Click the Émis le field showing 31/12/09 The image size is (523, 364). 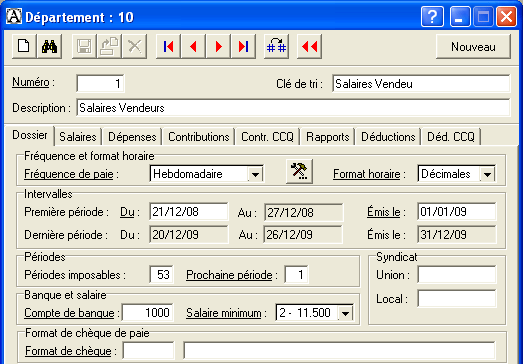pyautogui.click(x=457, y=235)
